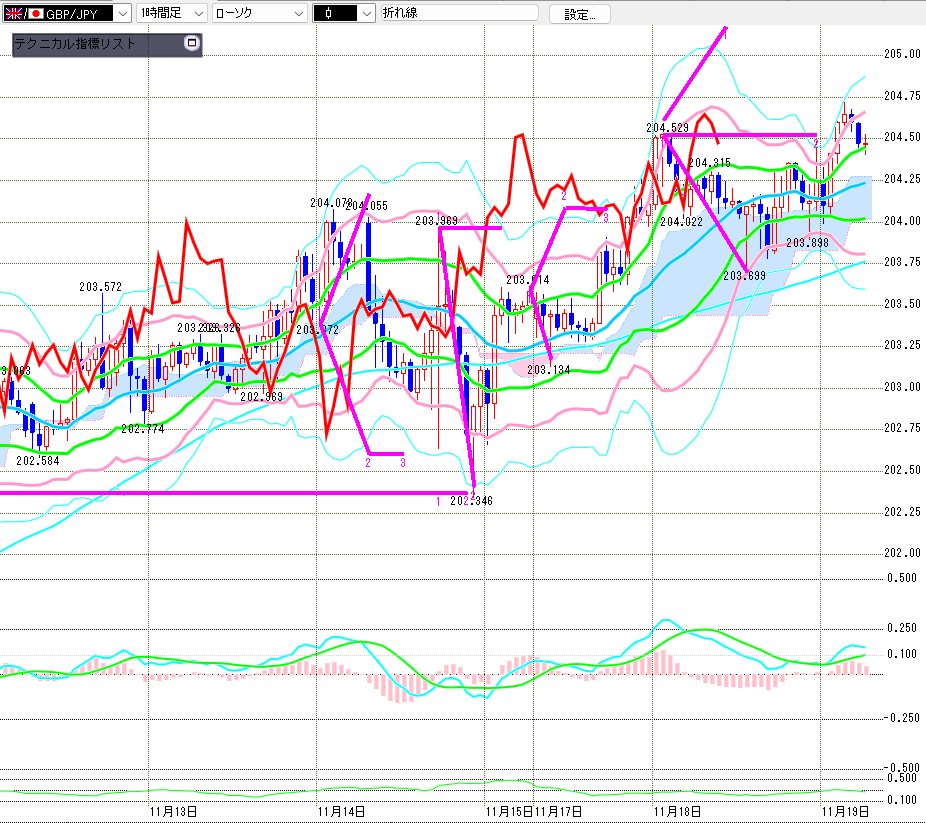Click the 205.00 level on the price axis
Screen dimensions: 926x823
pos(901,54)
